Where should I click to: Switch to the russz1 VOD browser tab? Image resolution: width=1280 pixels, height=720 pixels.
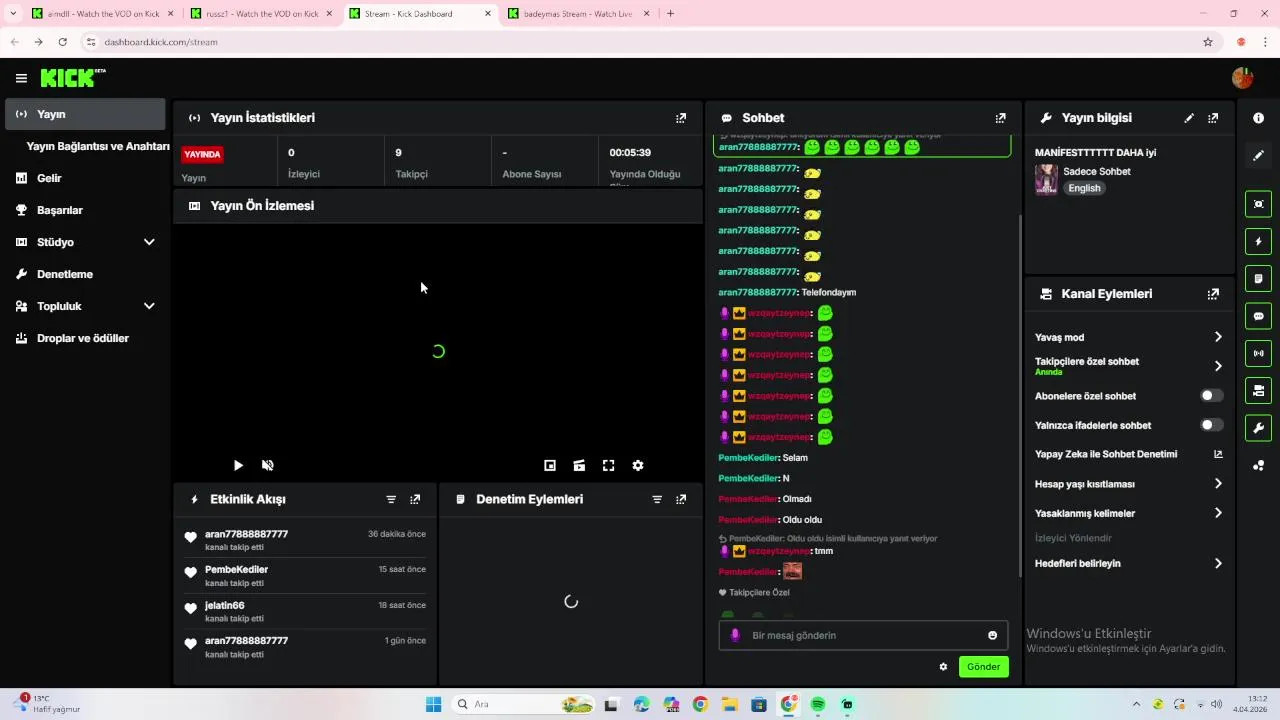click(x=261, y=14)
